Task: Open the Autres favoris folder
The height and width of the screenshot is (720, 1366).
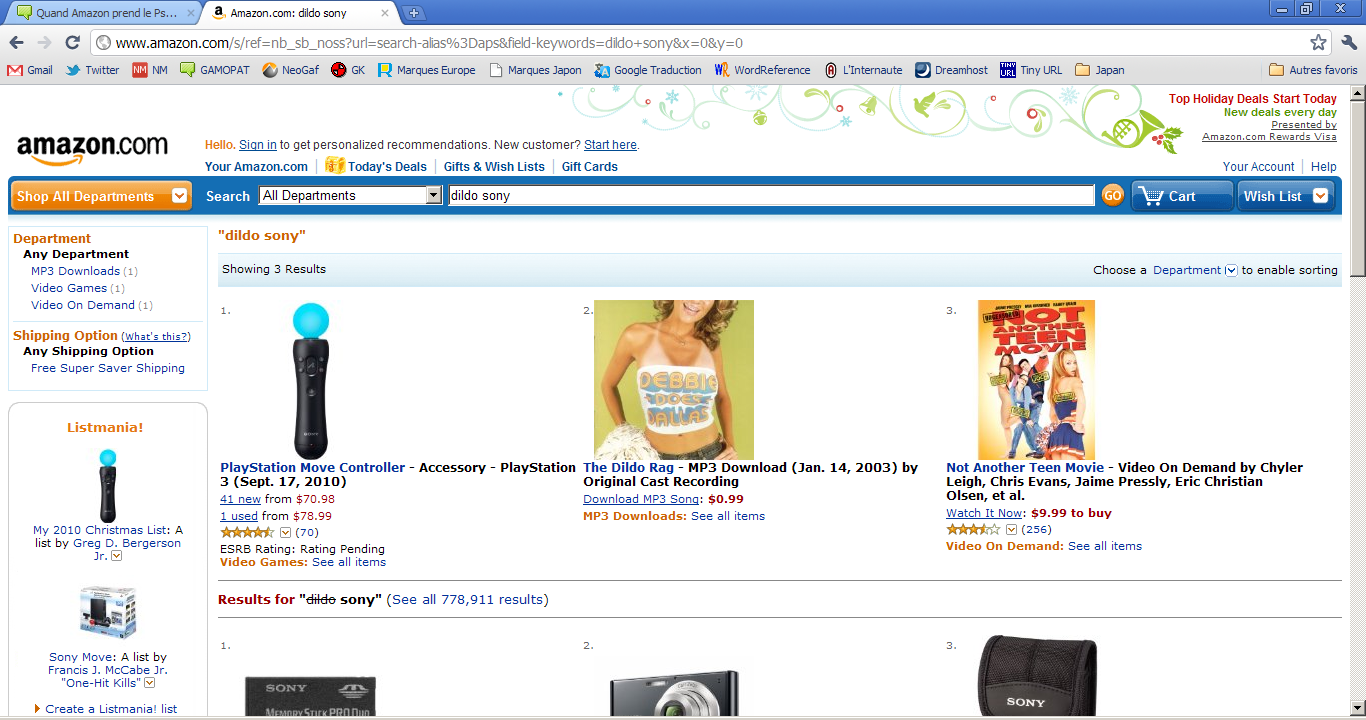Action: (1313, 70)
